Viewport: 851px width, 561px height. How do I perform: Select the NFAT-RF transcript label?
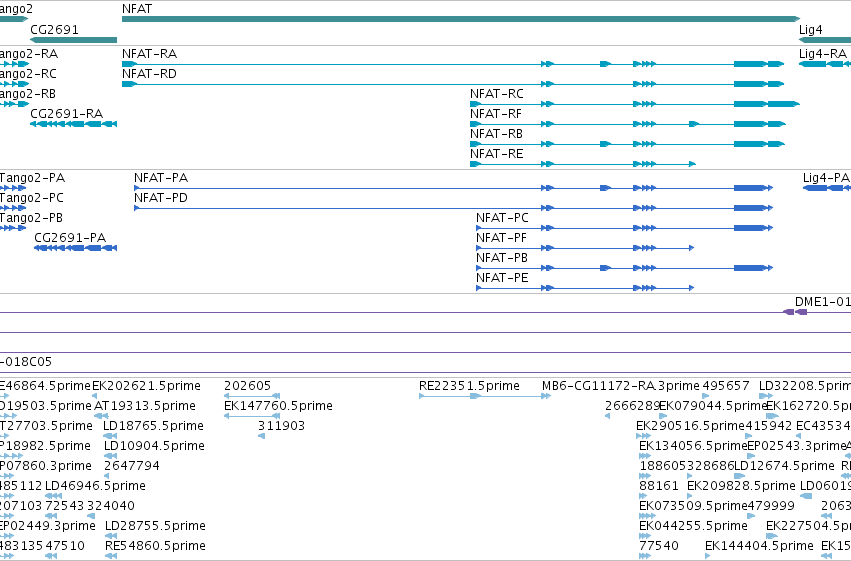[496, 114]
